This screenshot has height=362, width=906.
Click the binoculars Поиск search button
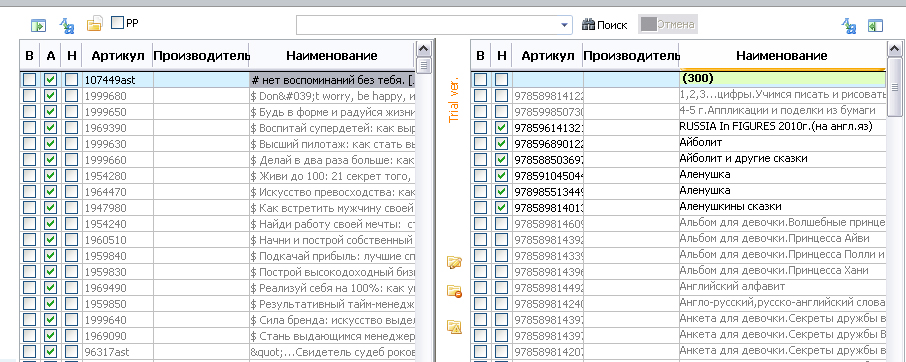pyautogui.click(x=604, y=25)
